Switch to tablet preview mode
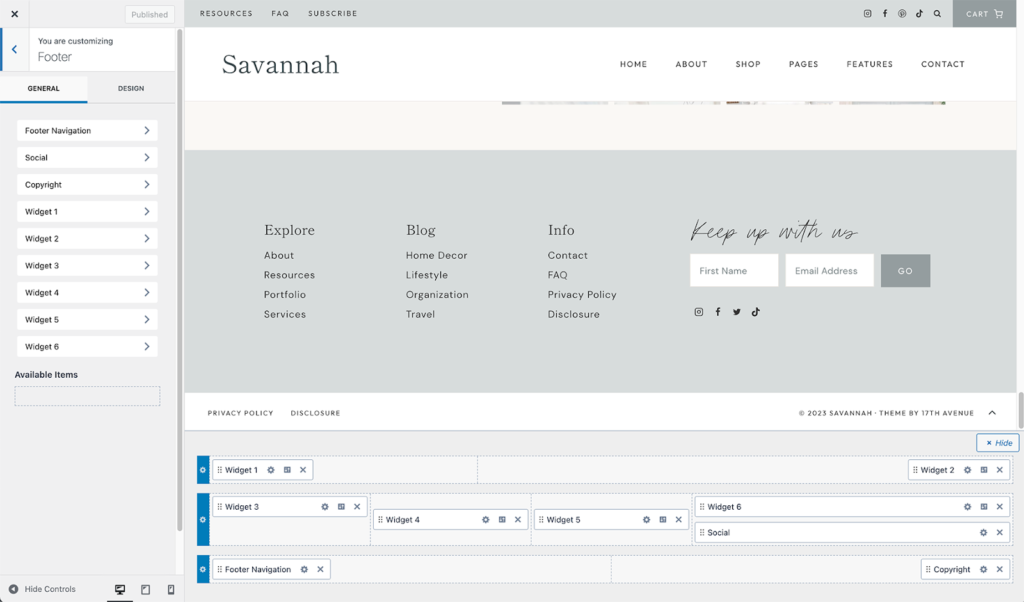The image size is (1024, 602). pos(145,590)
